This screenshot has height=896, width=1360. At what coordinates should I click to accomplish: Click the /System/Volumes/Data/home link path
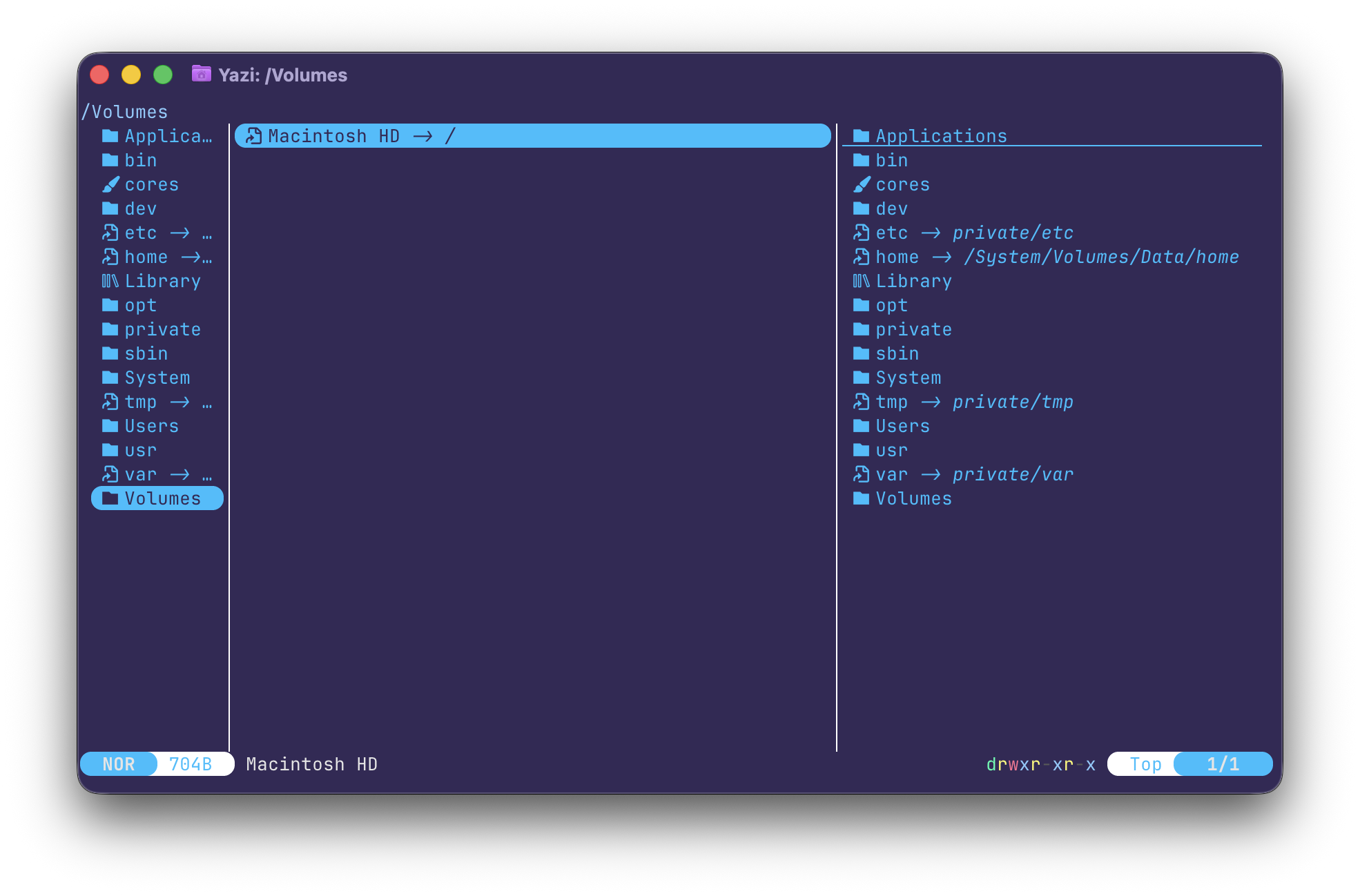coord(1101,257)
